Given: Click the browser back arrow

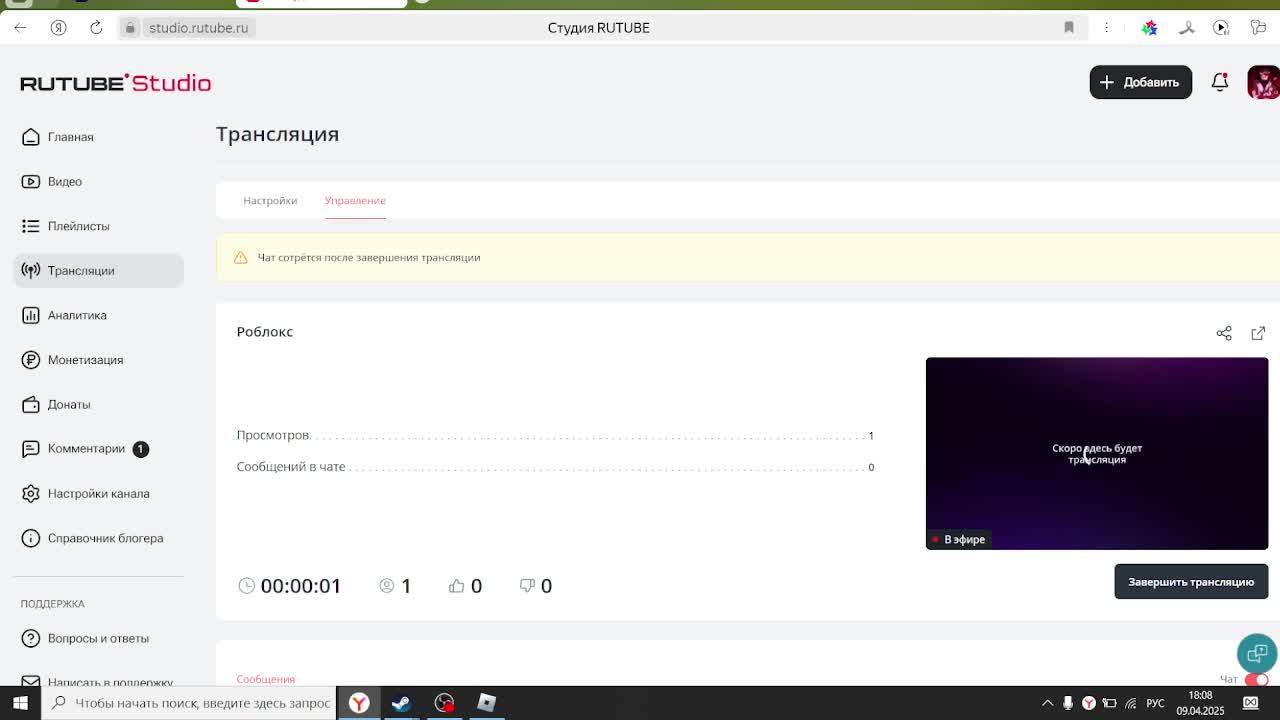Looking at the screenshot, I should (20, 27).
